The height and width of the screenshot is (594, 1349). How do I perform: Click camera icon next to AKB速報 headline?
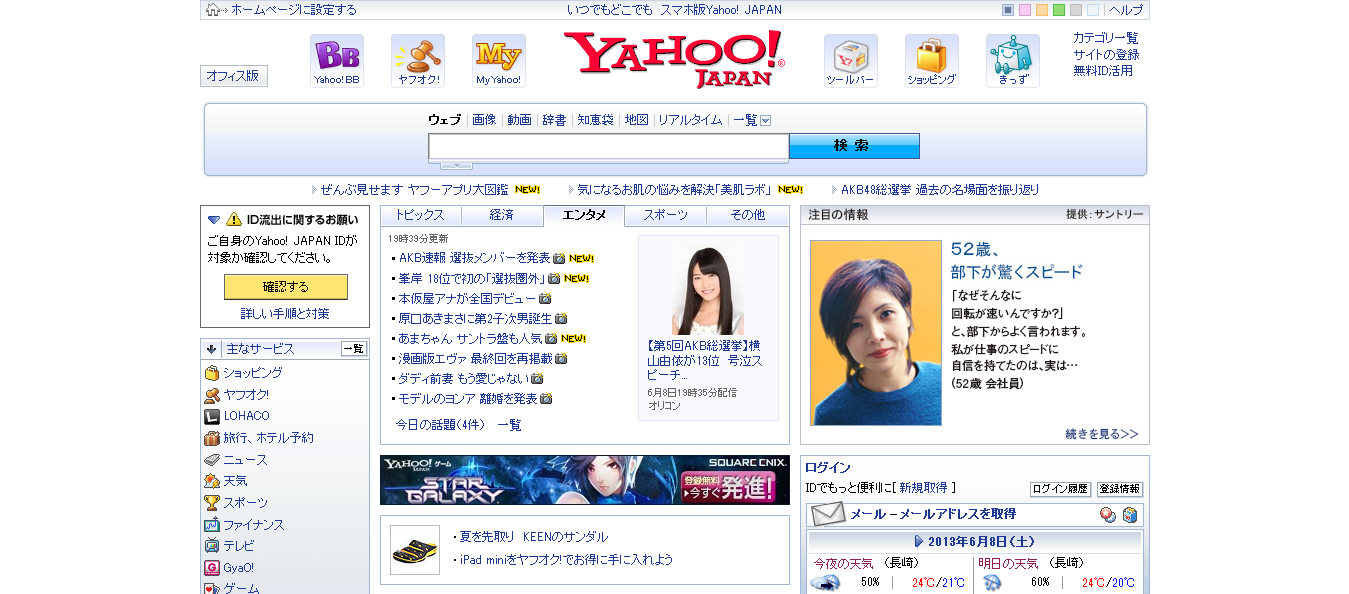[x=559, y=258]
